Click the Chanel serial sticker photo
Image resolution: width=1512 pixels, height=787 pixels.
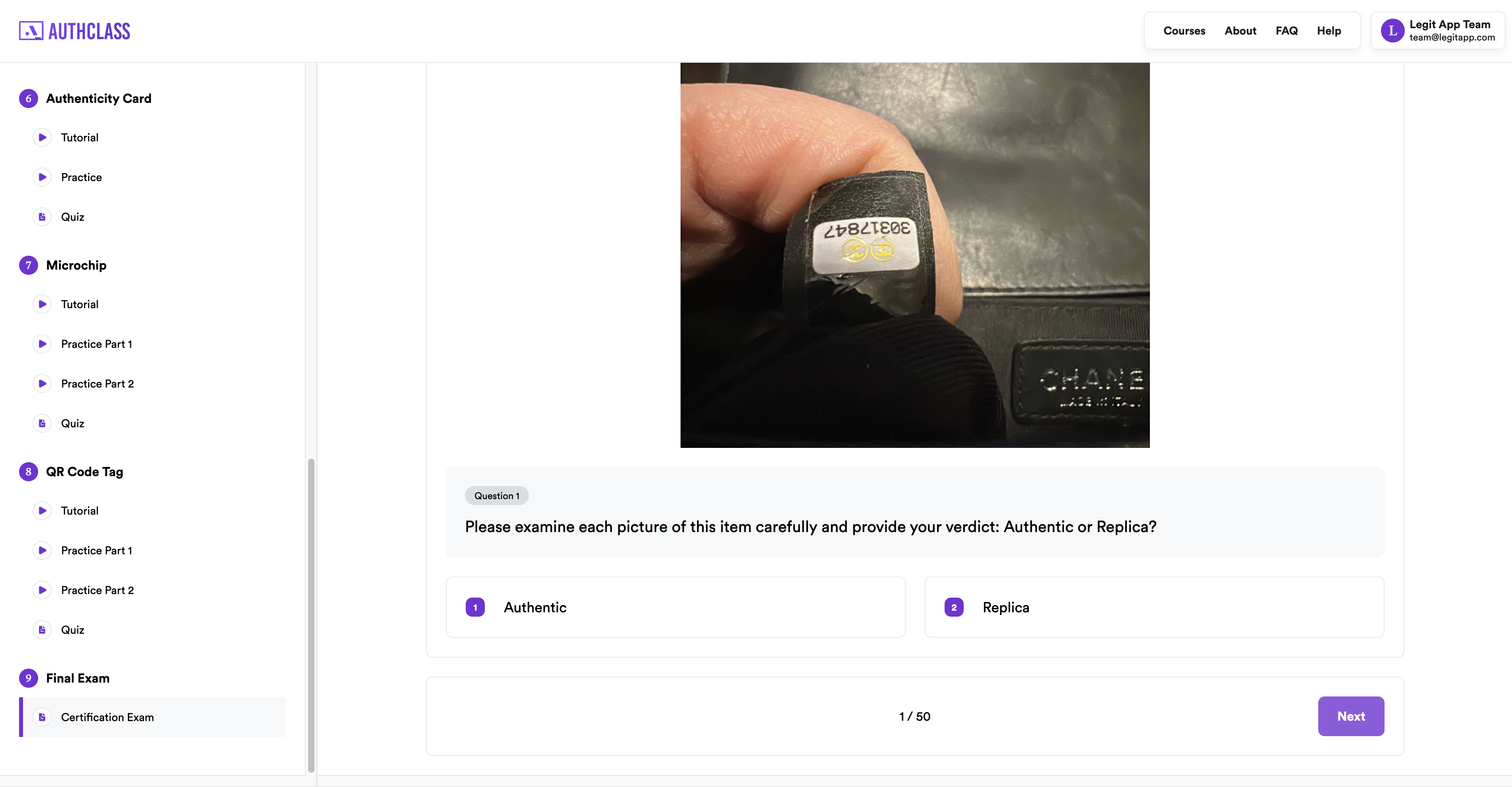pos(914,255)
